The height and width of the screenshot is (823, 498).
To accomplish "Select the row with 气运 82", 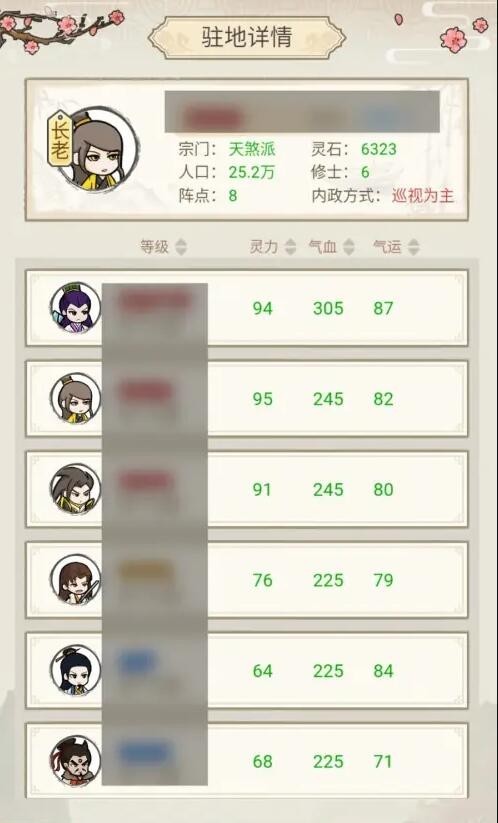I will click(x=247, y=398).
